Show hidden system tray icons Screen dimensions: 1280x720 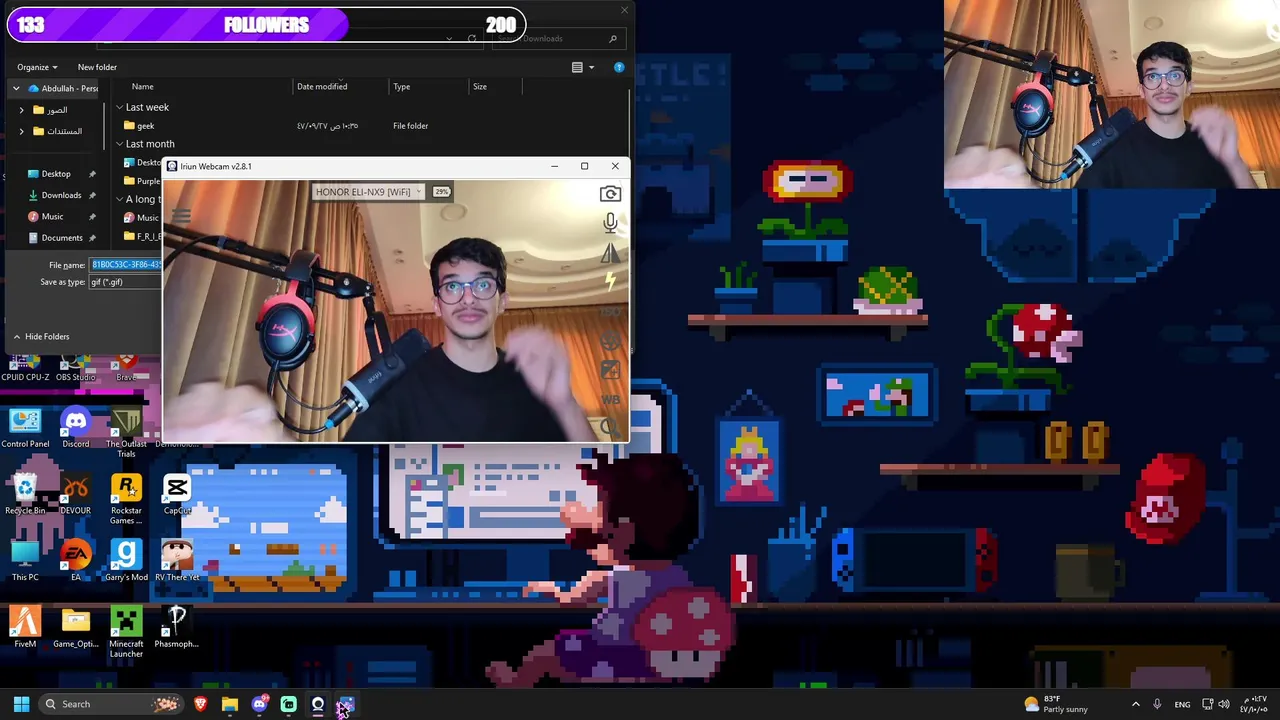tap(1135, 704)
